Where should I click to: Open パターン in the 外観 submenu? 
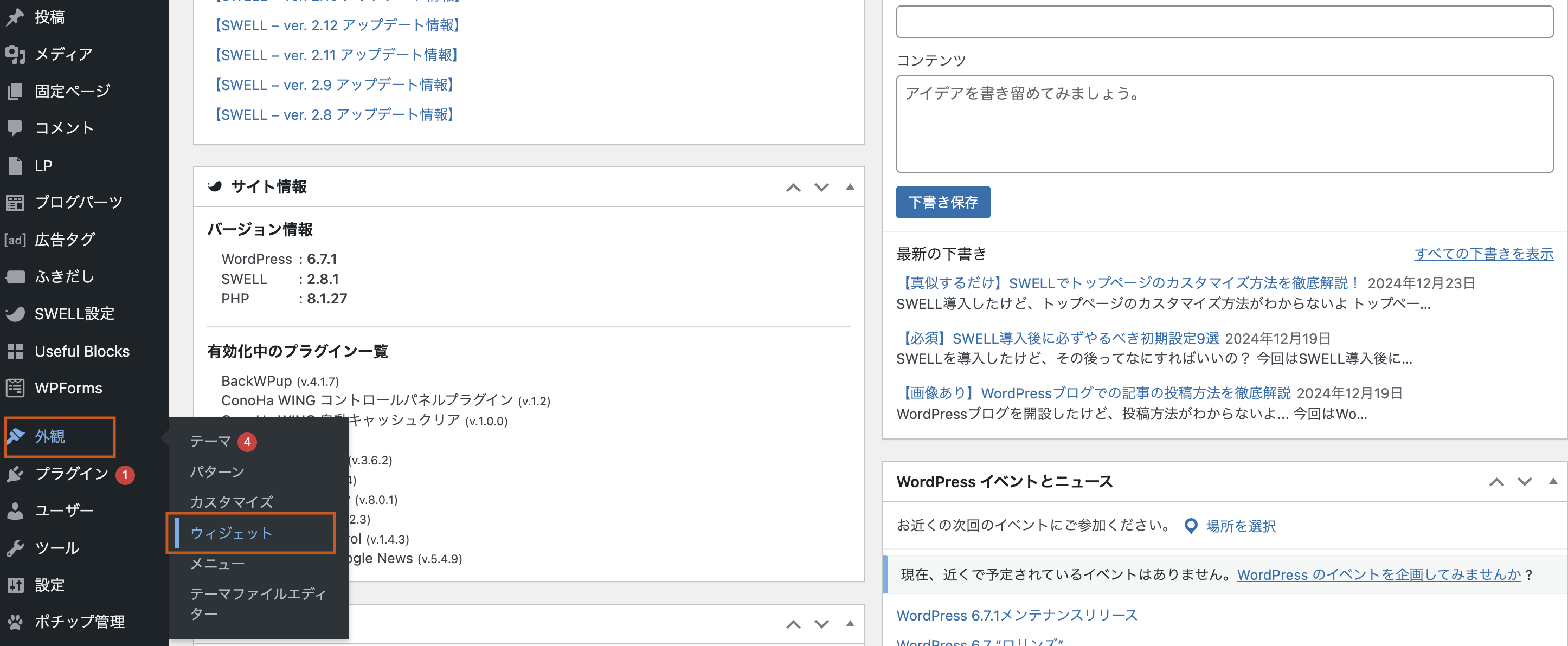coord(217,472)
